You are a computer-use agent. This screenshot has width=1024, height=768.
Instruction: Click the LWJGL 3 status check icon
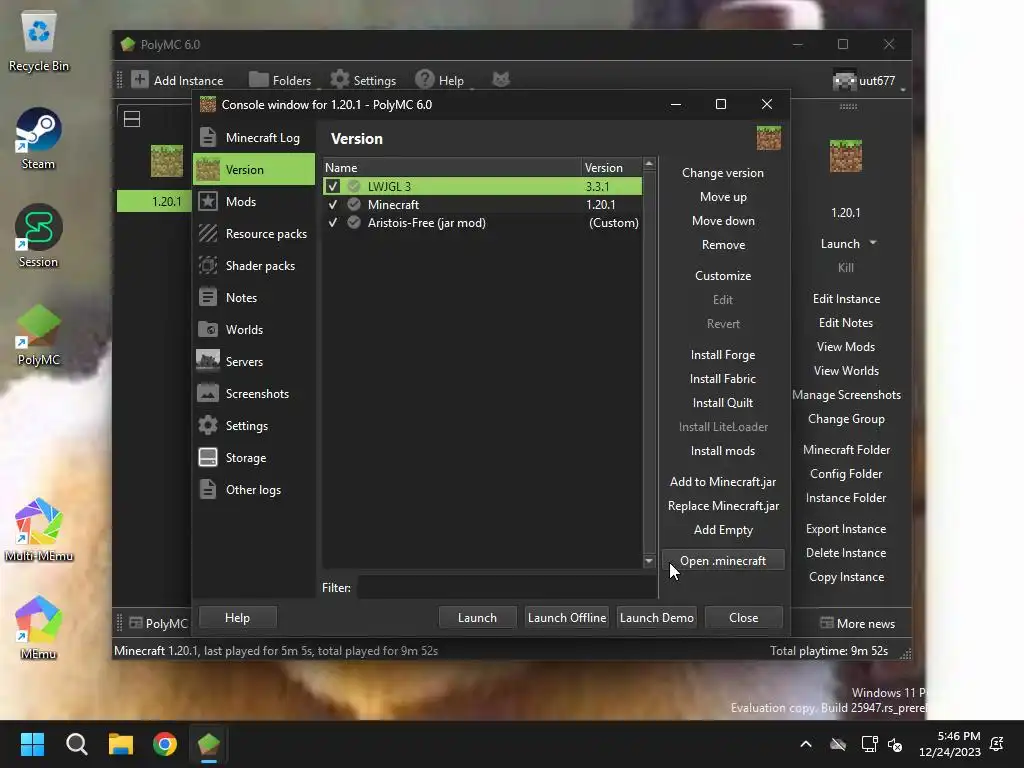point(354,186)
